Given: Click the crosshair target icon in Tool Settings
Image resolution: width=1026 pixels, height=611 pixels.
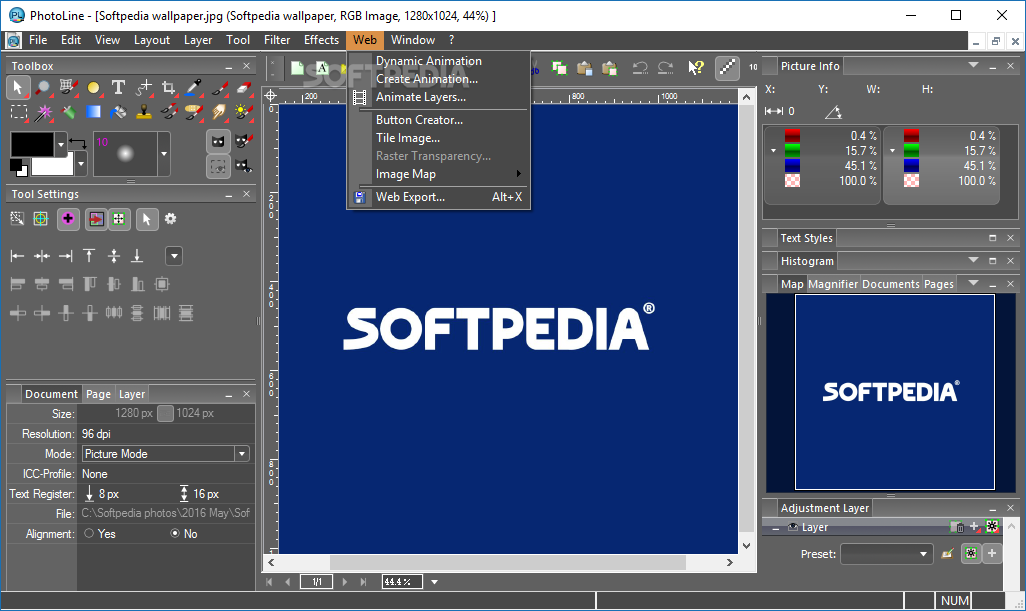Looking at the screenshot, I should [41, 218].
